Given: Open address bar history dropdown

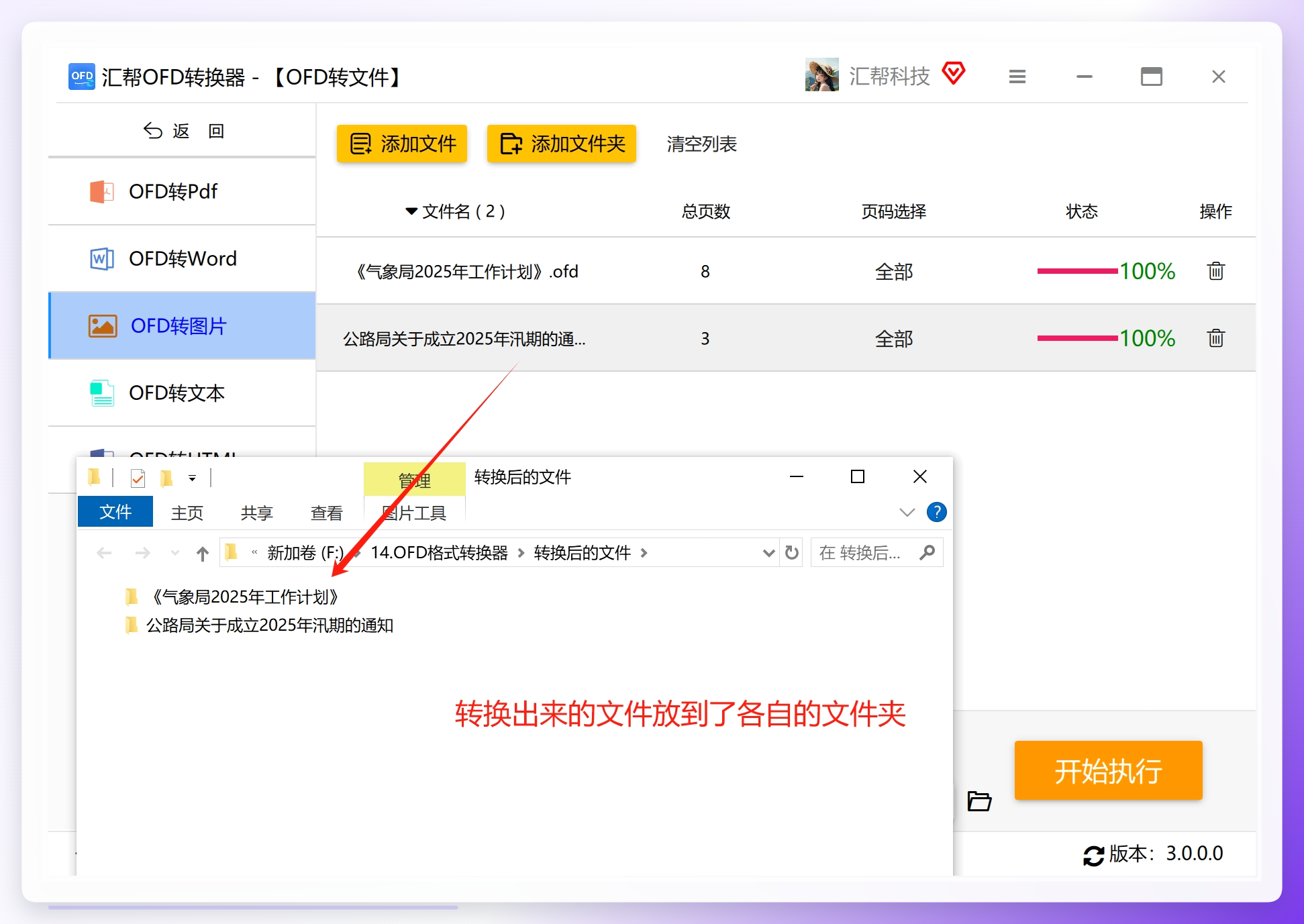Looking at the screenshot, I should pos(769,553).
